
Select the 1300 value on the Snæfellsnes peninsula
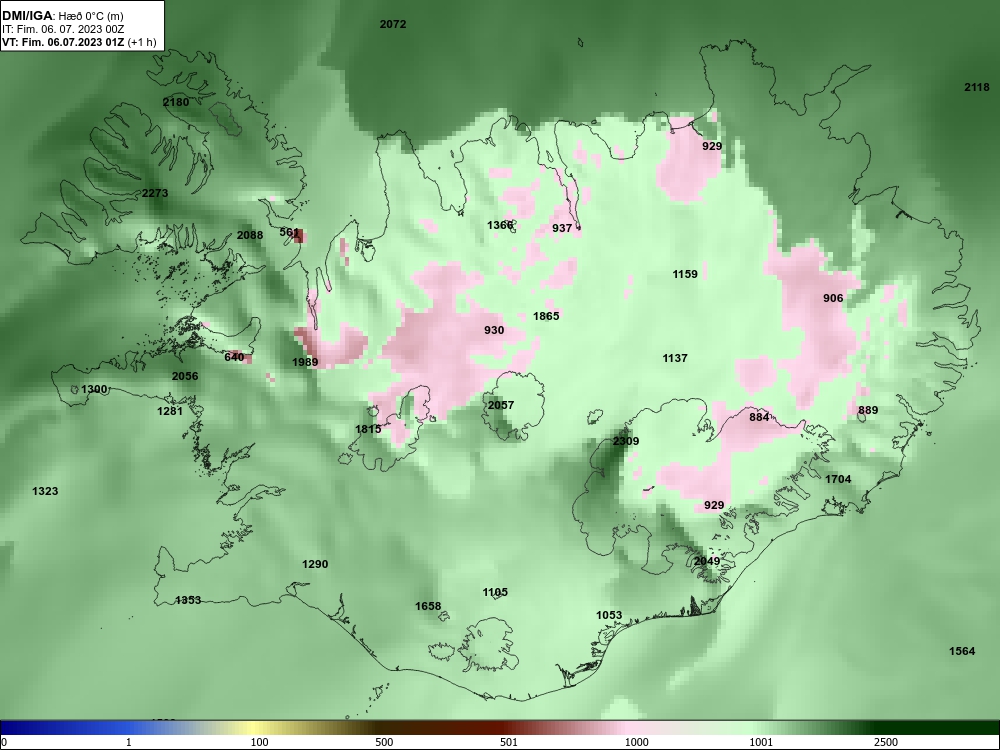(x=94, y=389)
